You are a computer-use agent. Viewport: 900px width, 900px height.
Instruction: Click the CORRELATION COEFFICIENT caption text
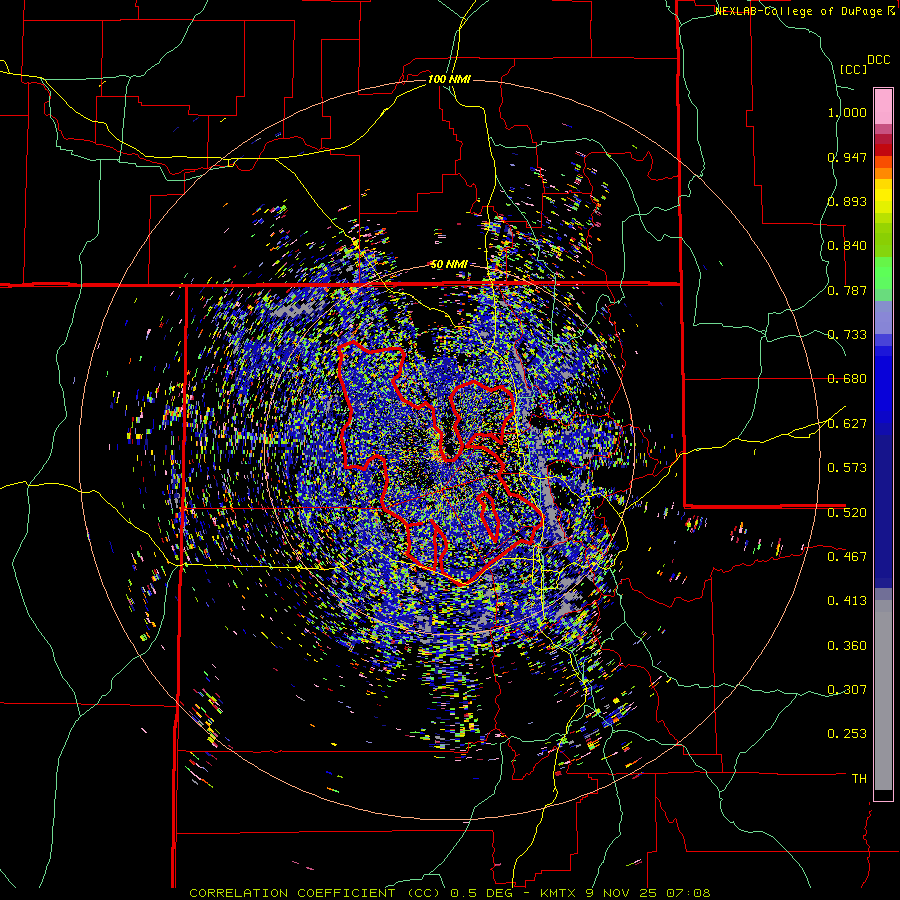(292, 893)
